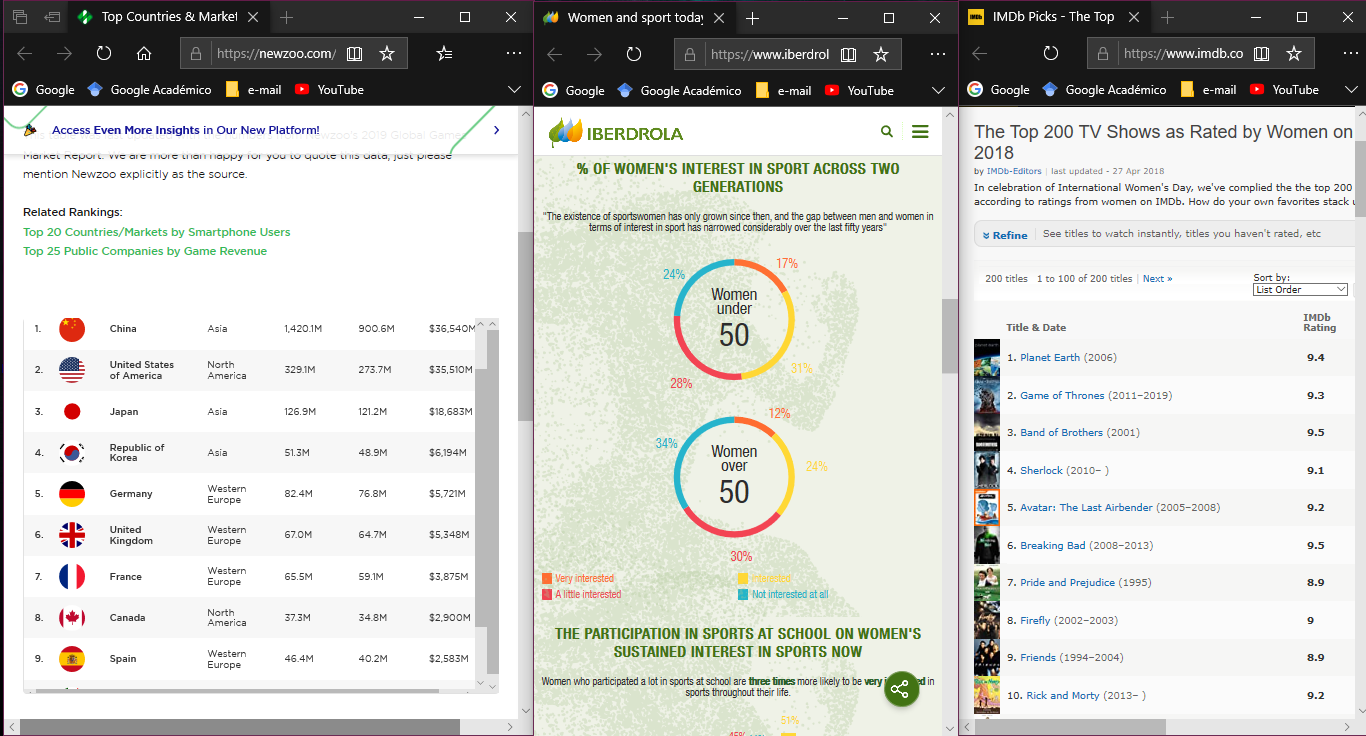1366x736 pixels.
Task: Open Breaking Bad title link
Action: [x=1055, y=545]
